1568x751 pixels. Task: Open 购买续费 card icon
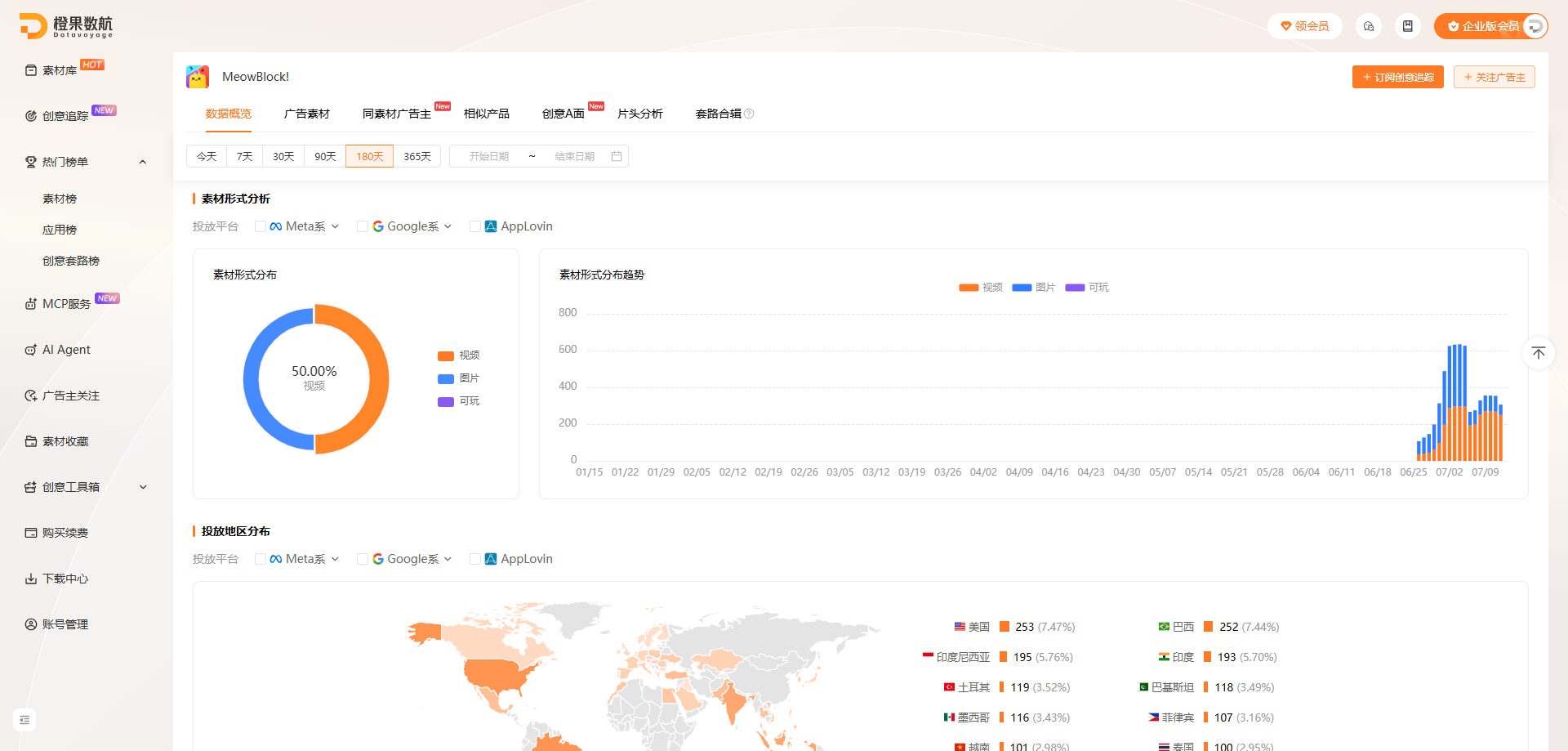(x=31, y=533)
